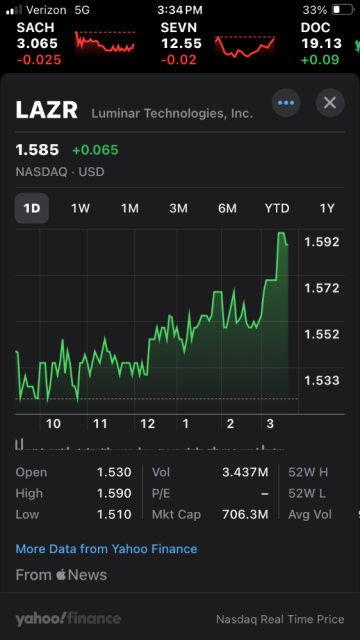
Task: Tap the SACH sparkline chart
Action: tap(105, 42)
